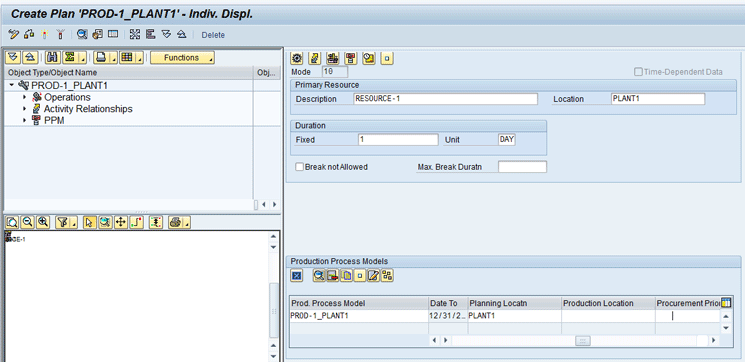
Task: Click the hierarchy structure icon in top toolbar
Action: (x=151, y=35)
